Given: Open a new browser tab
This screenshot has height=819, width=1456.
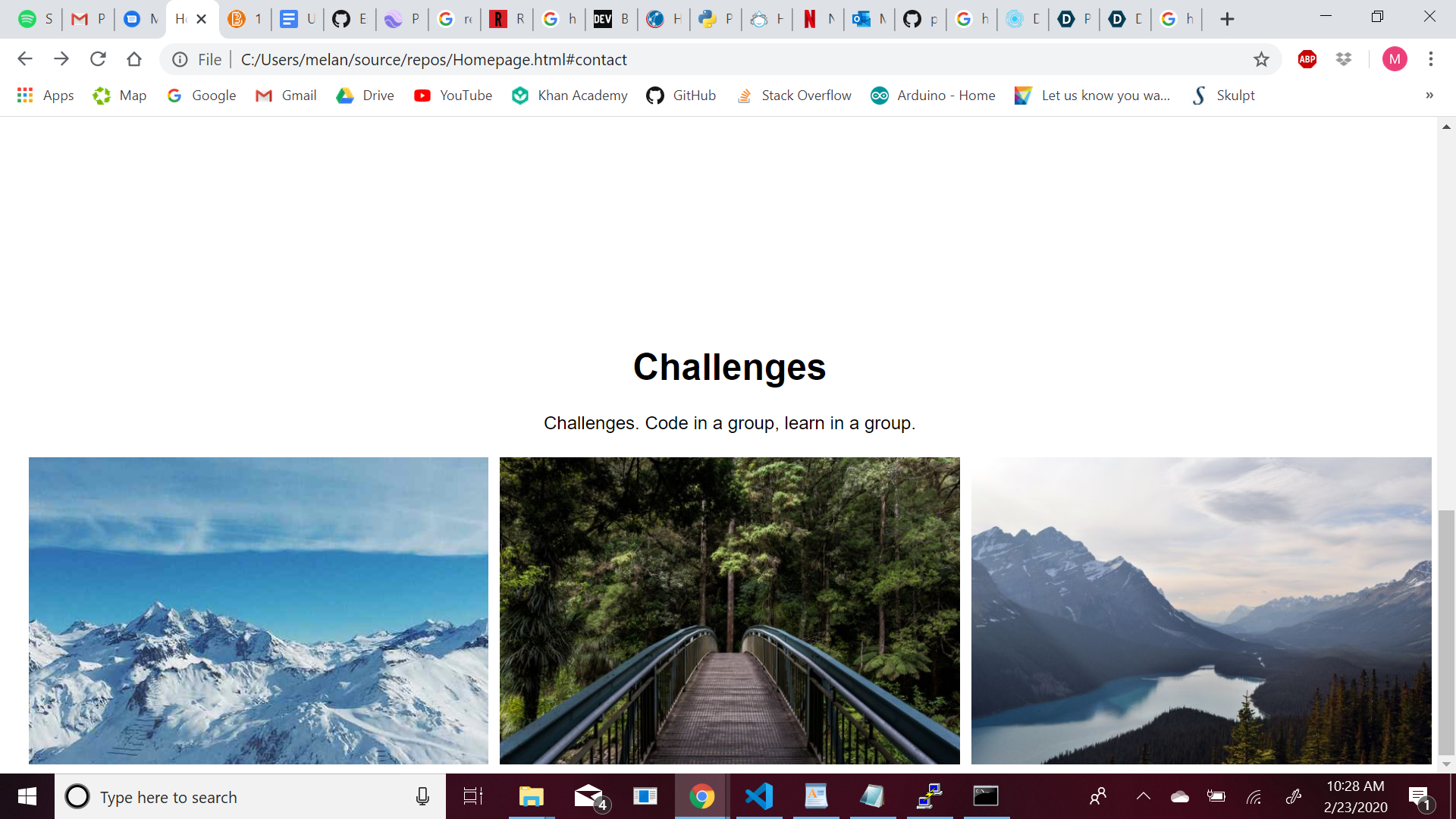Looking at the screenshot, I should (1227, 19).
